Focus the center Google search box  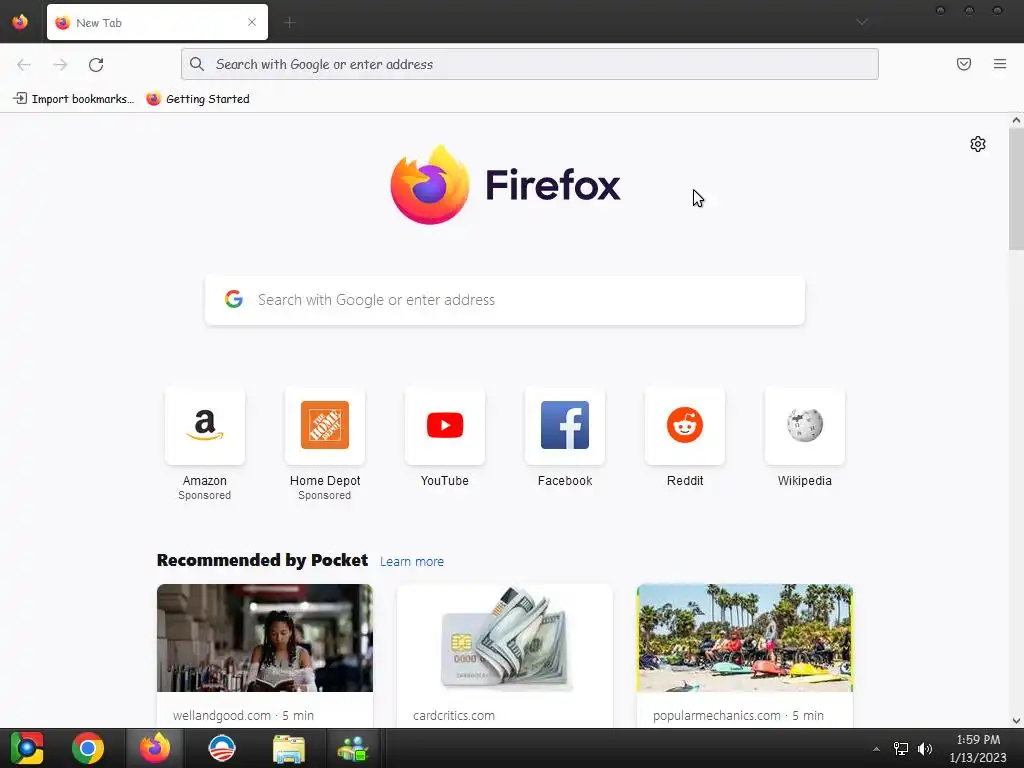[x=505, y=300]
